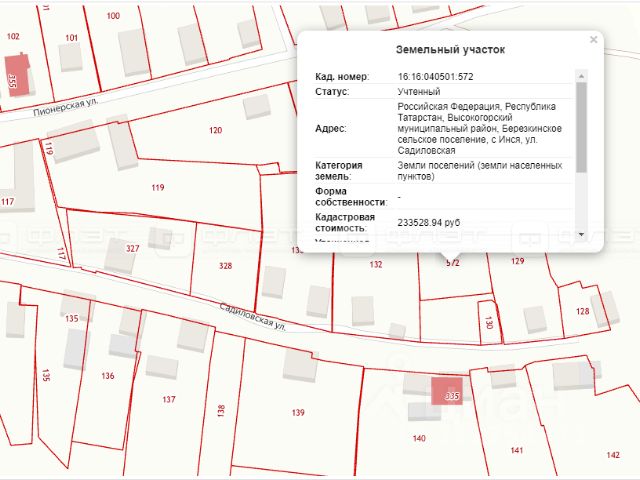The width and height of the screenshot is (640, 480).
Task: Select cadastral number 16:16:040501:572
Action: click(436, 77)
